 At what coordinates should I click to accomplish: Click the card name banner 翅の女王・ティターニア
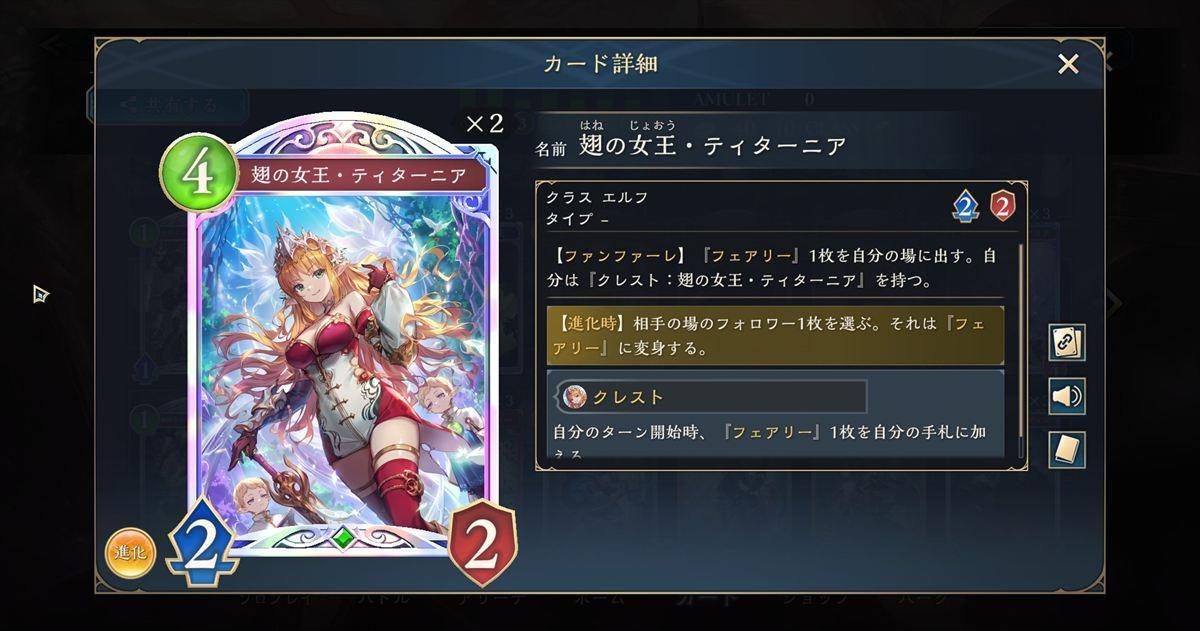359,175
